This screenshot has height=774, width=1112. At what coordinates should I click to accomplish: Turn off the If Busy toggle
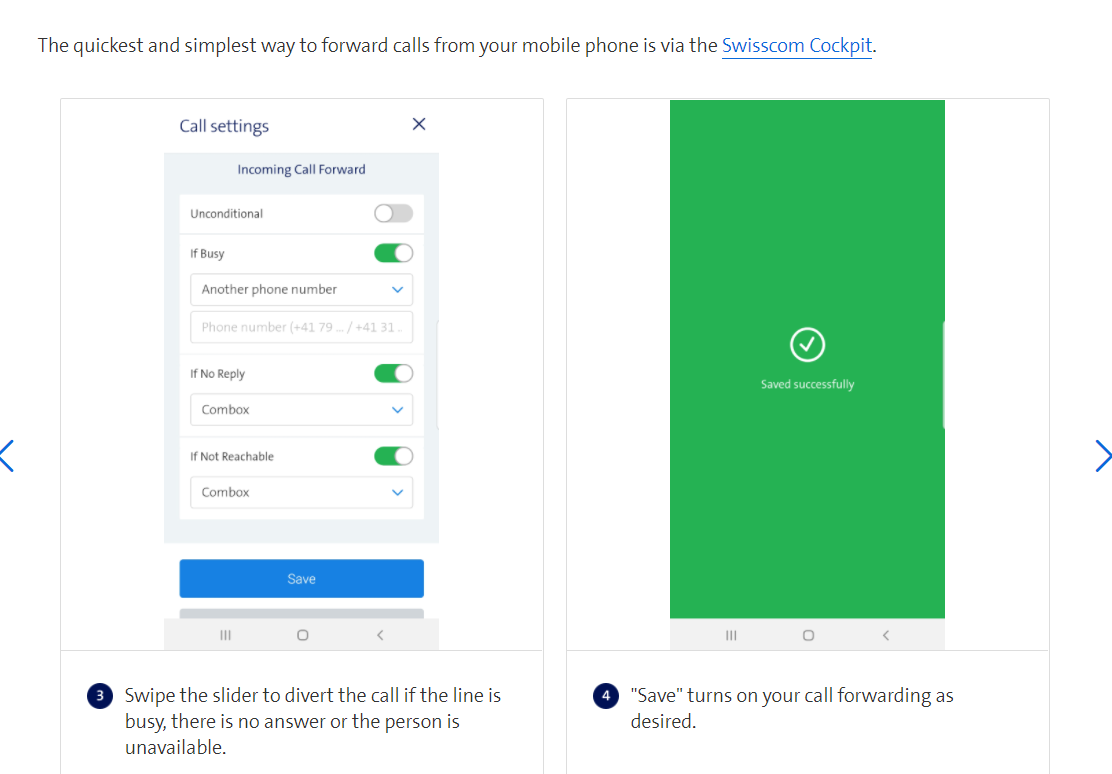click(x=394, y=253)
